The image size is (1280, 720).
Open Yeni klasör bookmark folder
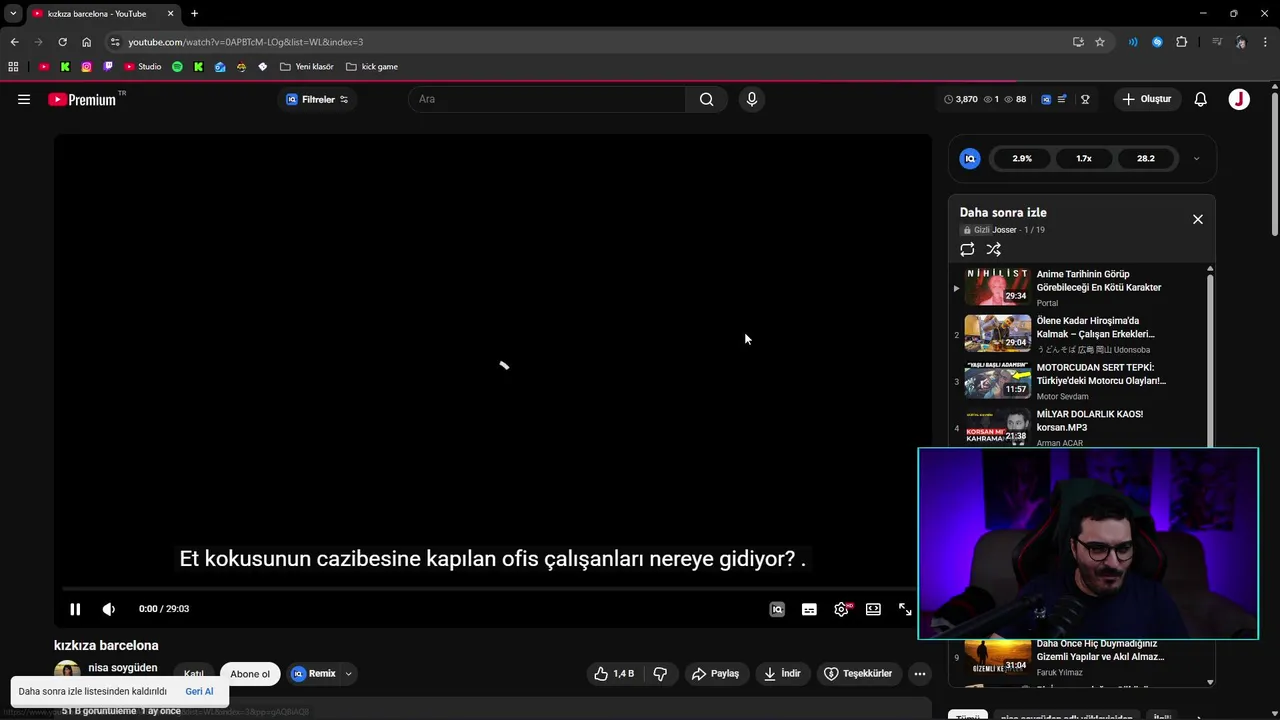(307, 67)
